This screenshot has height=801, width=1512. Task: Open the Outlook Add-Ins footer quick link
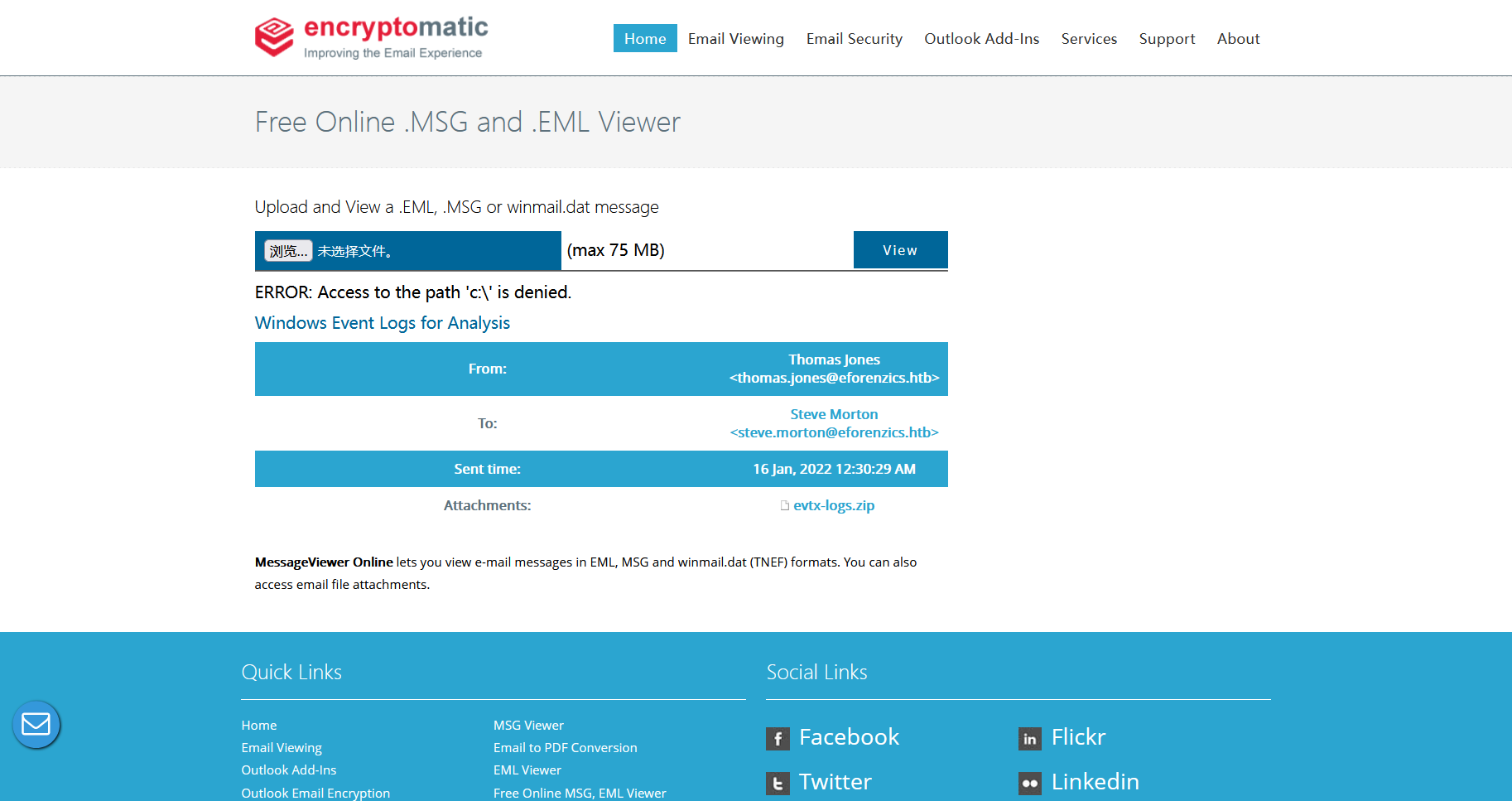coord(289,770)
